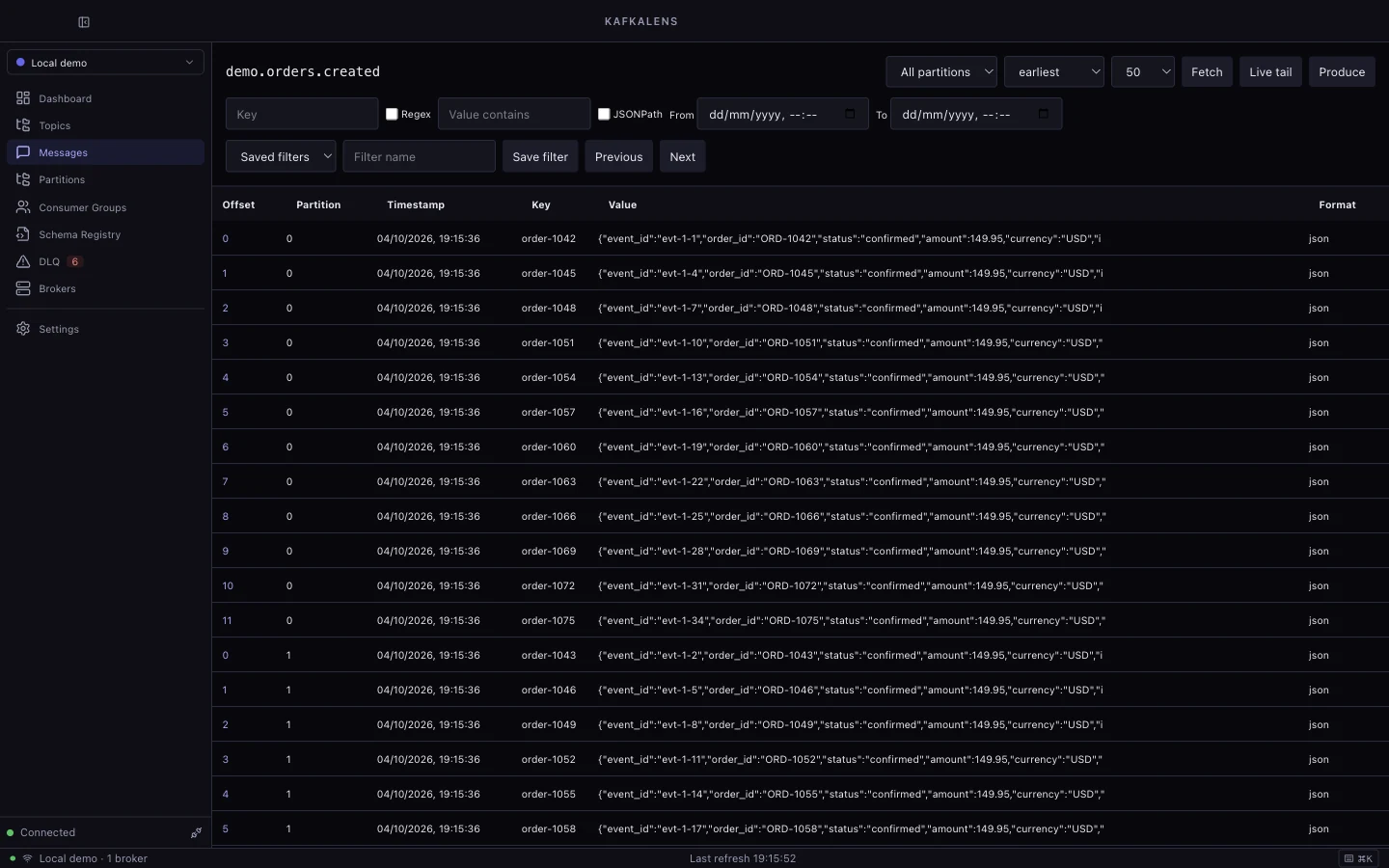
Task: Click the Last refresh 19:15:52 status text
Action: [743, 858]
